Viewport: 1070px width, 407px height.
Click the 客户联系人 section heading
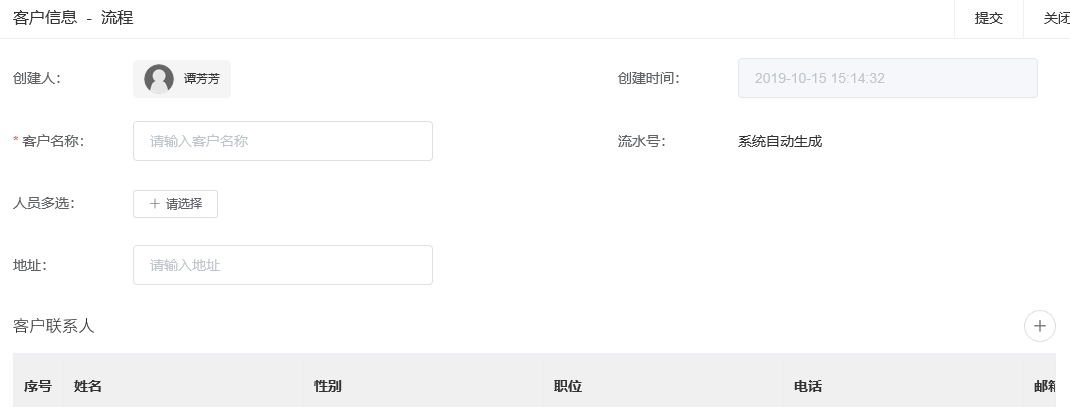[53, 326]
